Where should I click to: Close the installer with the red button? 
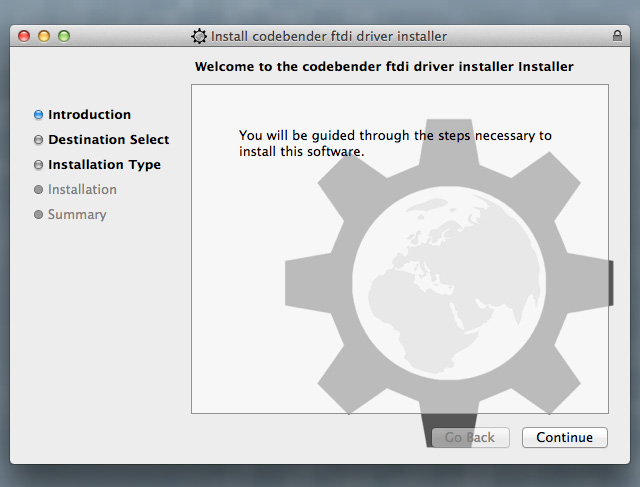24,36
